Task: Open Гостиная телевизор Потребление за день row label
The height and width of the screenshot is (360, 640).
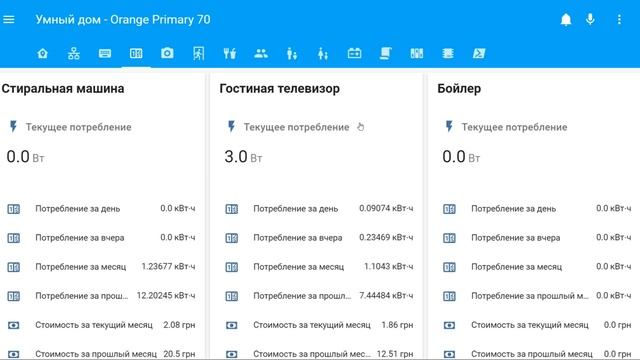Action: 296,209
